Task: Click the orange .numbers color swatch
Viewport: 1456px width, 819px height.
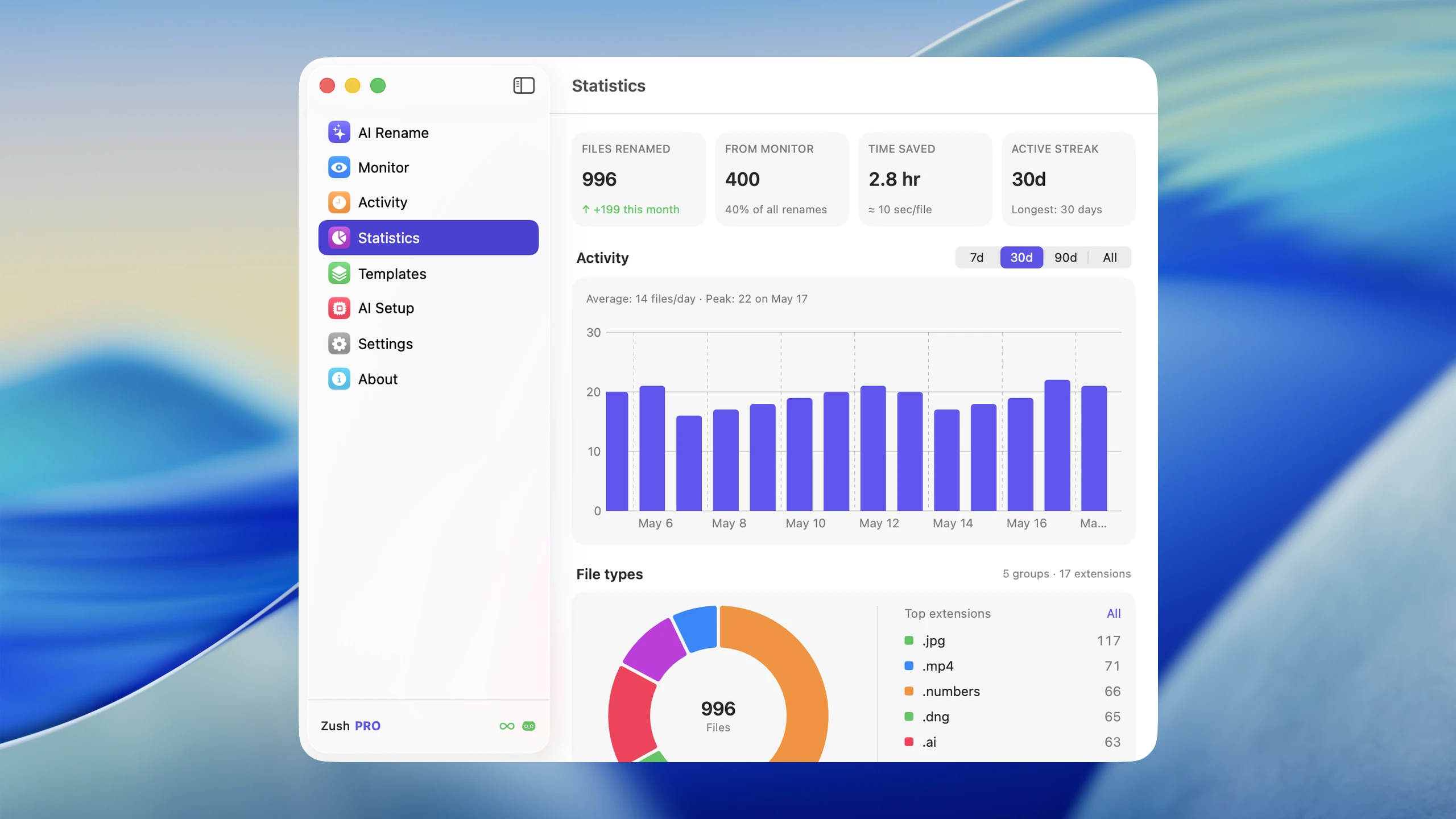Action: (909, 692)
